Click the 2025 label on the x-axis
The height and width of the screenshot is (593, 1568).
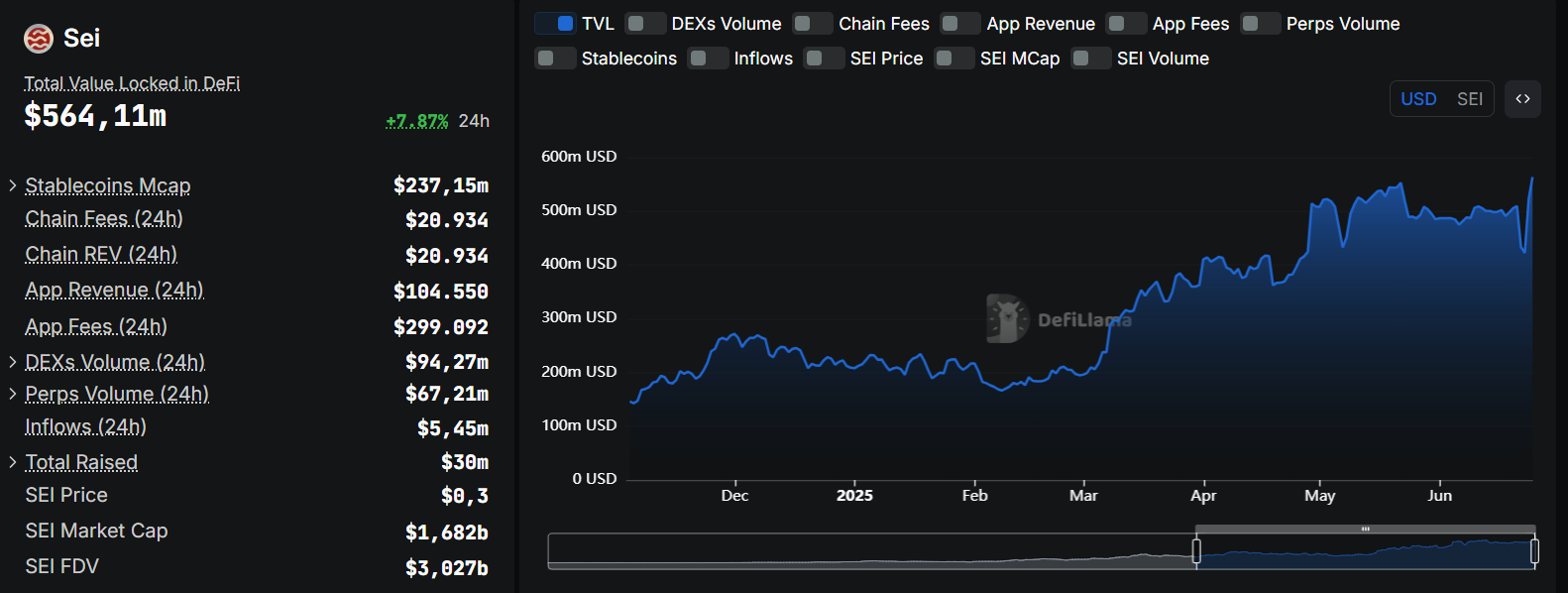[x=854, y=496]
